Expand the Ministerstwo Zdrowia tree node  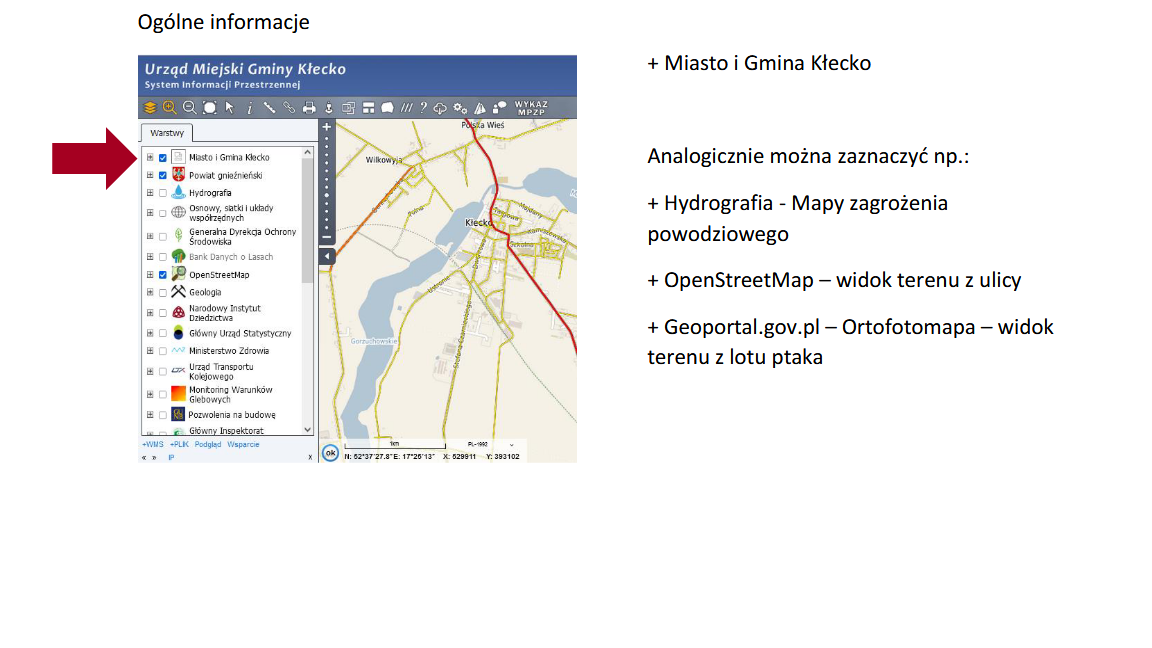coord(150,350)
